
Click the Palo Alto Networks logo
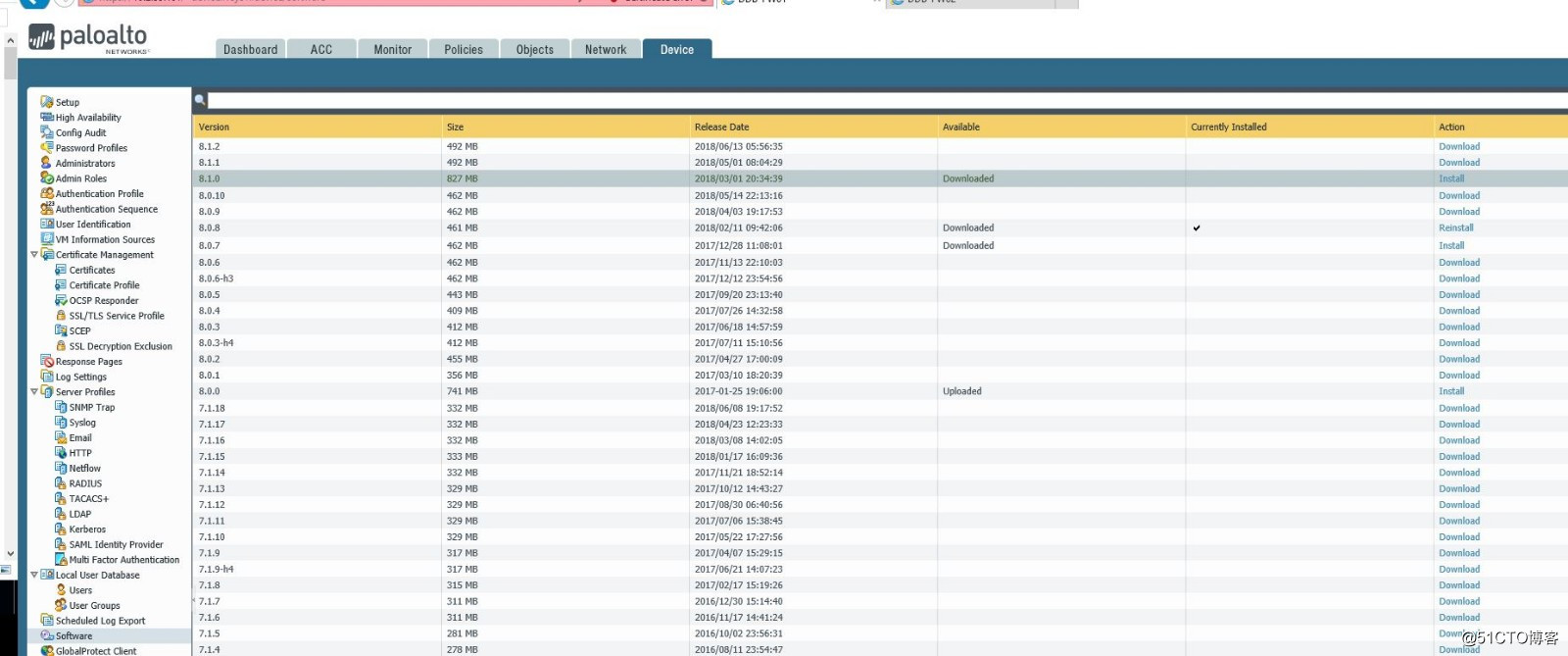[89, 39]
